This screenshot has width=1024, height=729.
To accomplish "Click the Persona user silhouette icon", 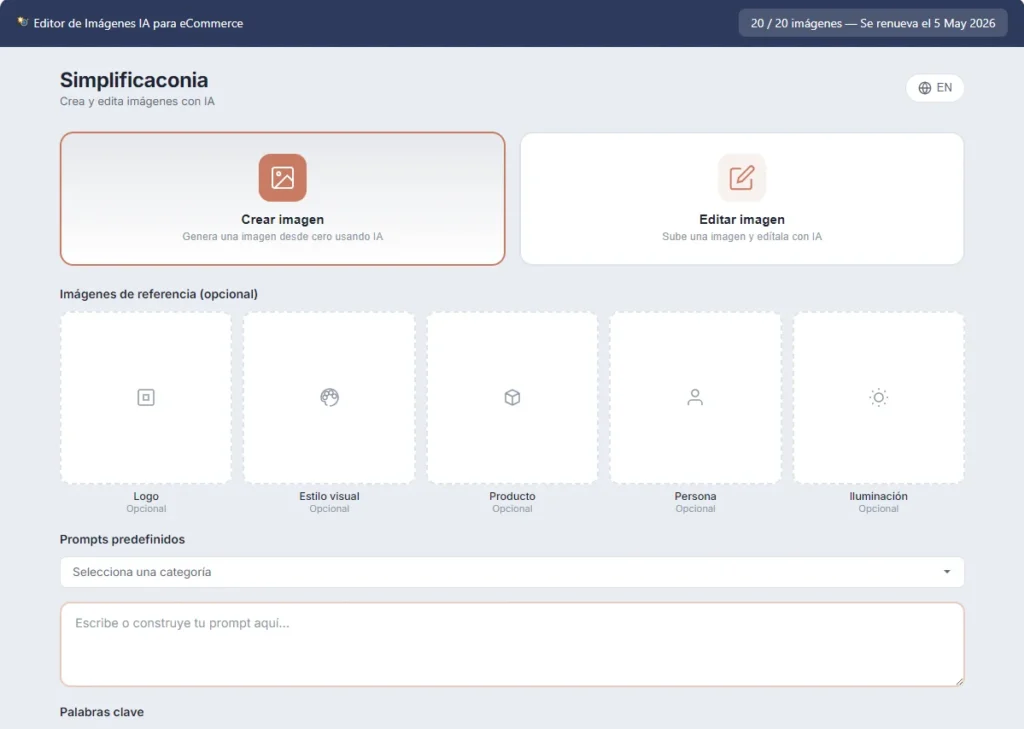I will point(695,398).
